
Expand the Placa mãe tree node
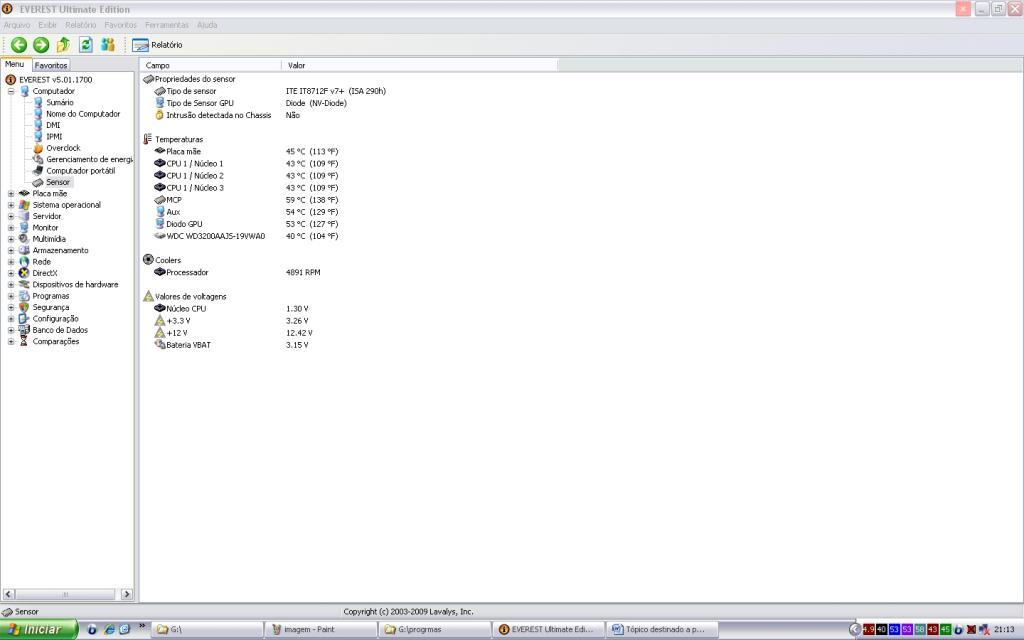[x=11, y=194]
